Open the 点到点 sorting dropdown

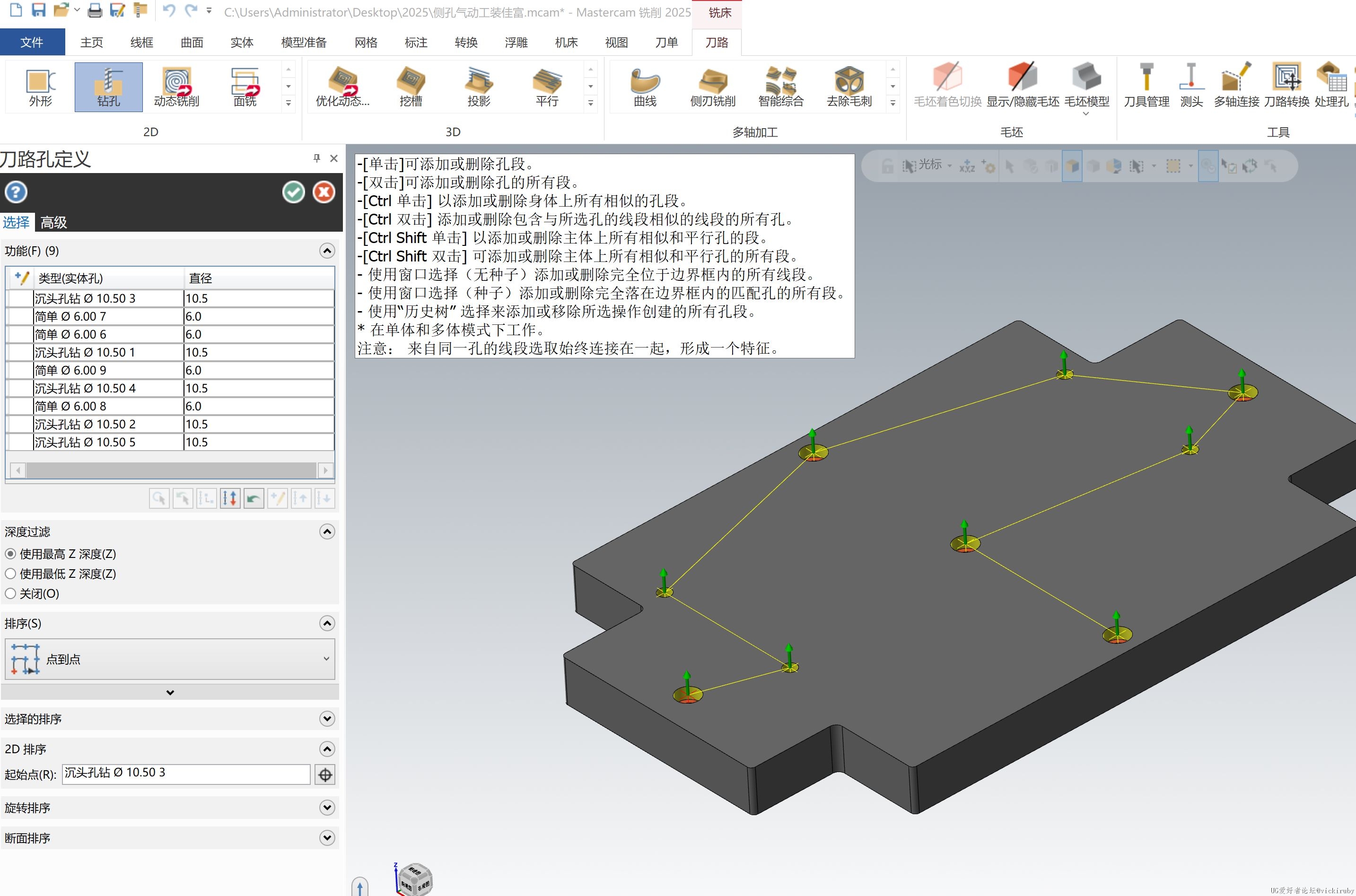[170, 660]
